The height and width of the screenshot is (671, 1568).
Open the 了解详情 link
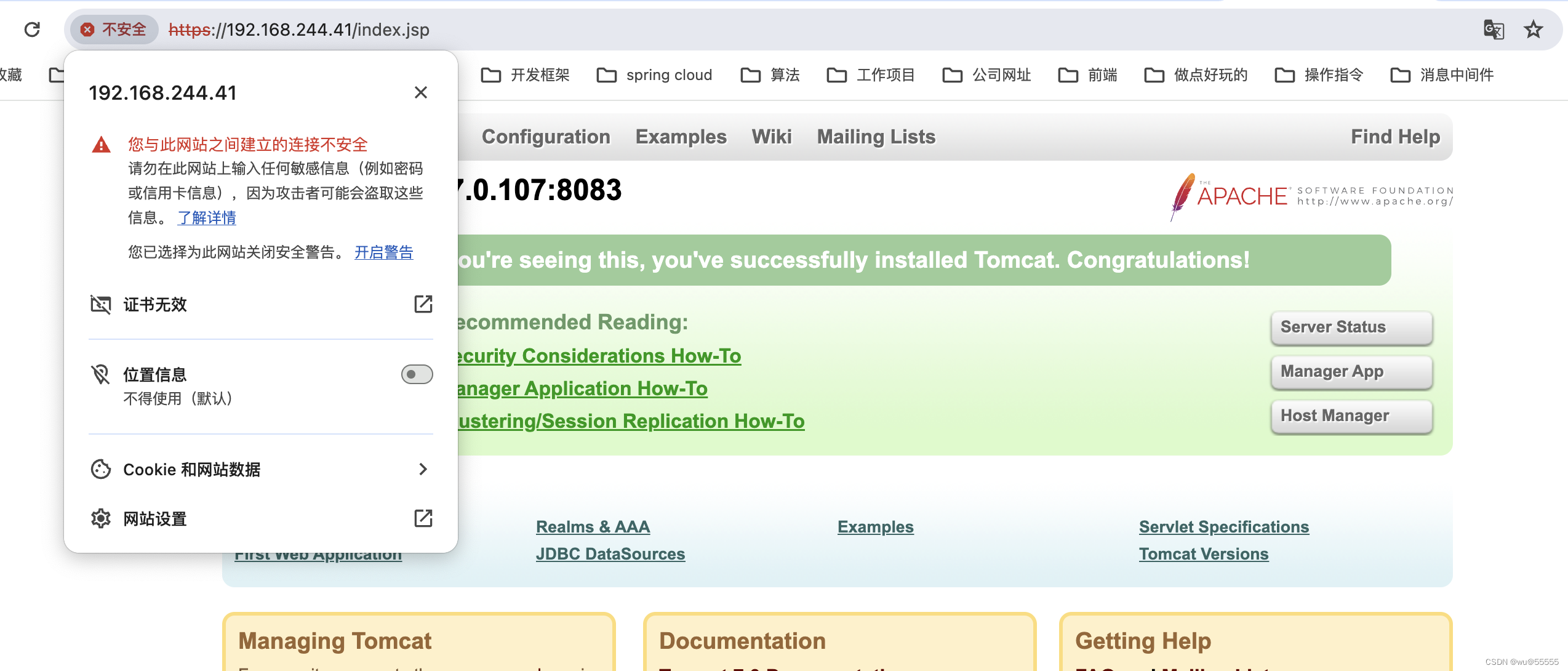point(207,217)
